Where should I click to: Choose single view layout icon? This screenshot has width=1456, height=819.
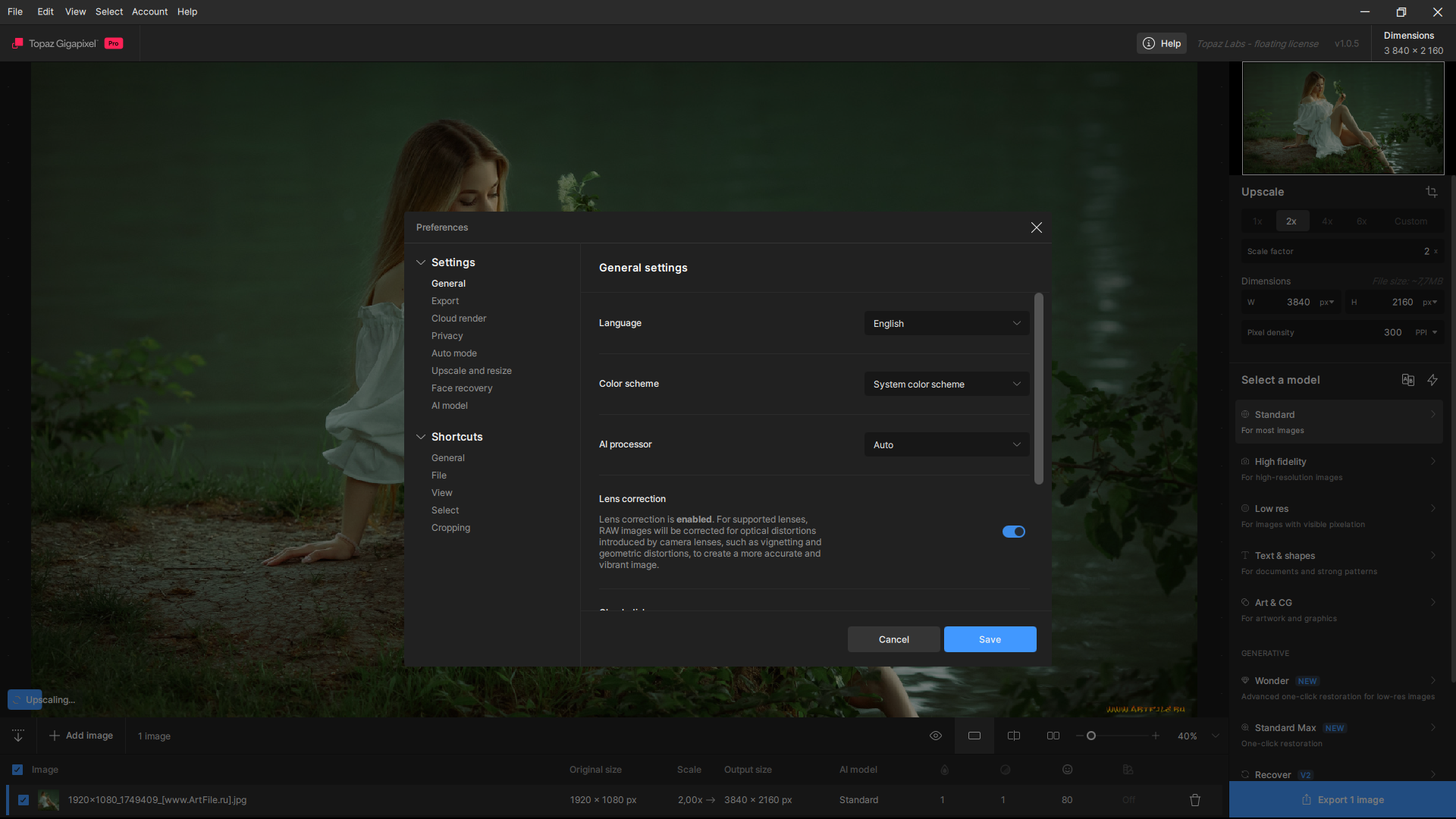[974, 736]
